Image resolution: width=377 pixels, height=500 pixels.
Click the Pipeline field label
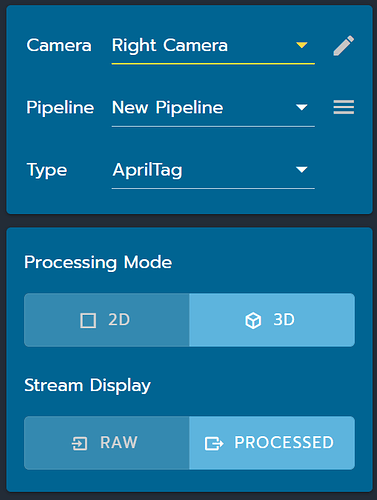(x=60, y=108)
